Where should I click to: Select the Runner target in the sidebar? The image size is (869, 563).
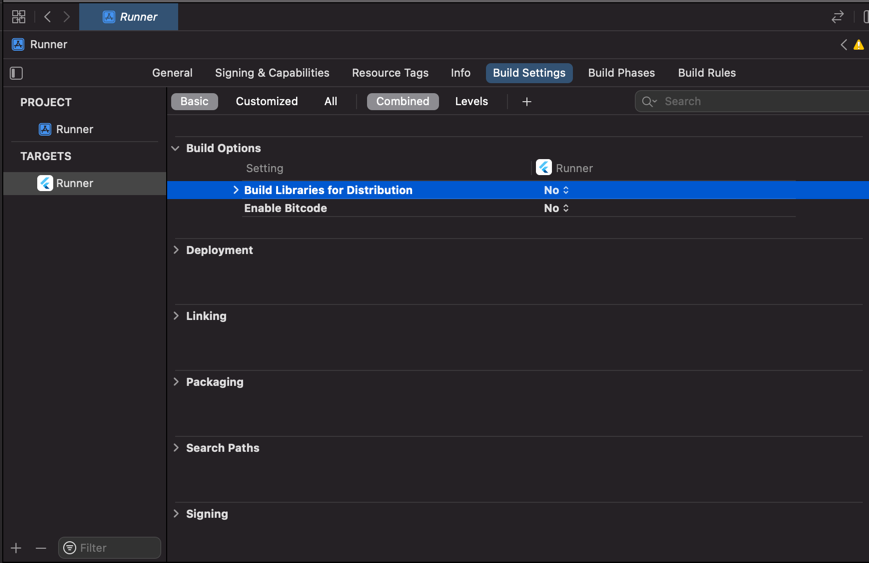pyautogui.click(x=84, y=183)
